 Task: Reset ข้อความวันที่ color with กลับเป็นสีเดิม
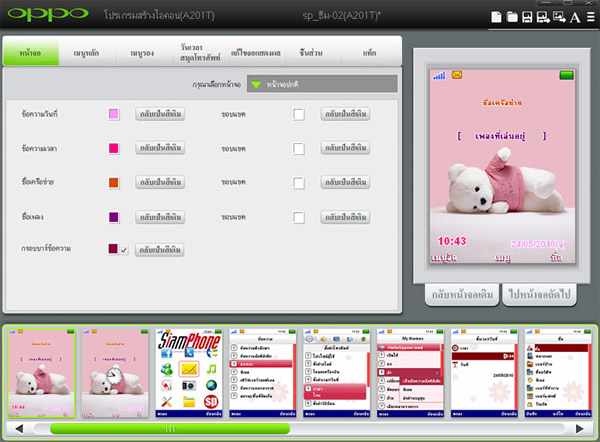[x=160, y=115]
